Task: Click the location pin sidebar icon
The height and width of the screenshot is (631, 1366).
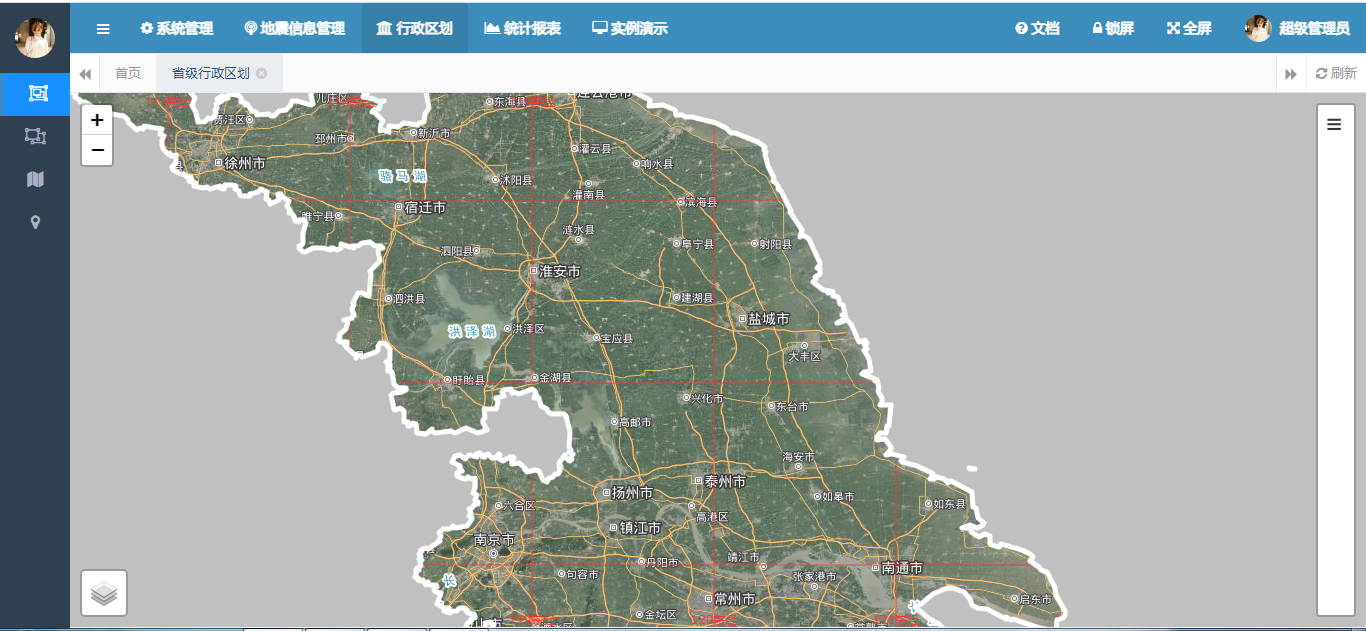Action: (35, 222)
